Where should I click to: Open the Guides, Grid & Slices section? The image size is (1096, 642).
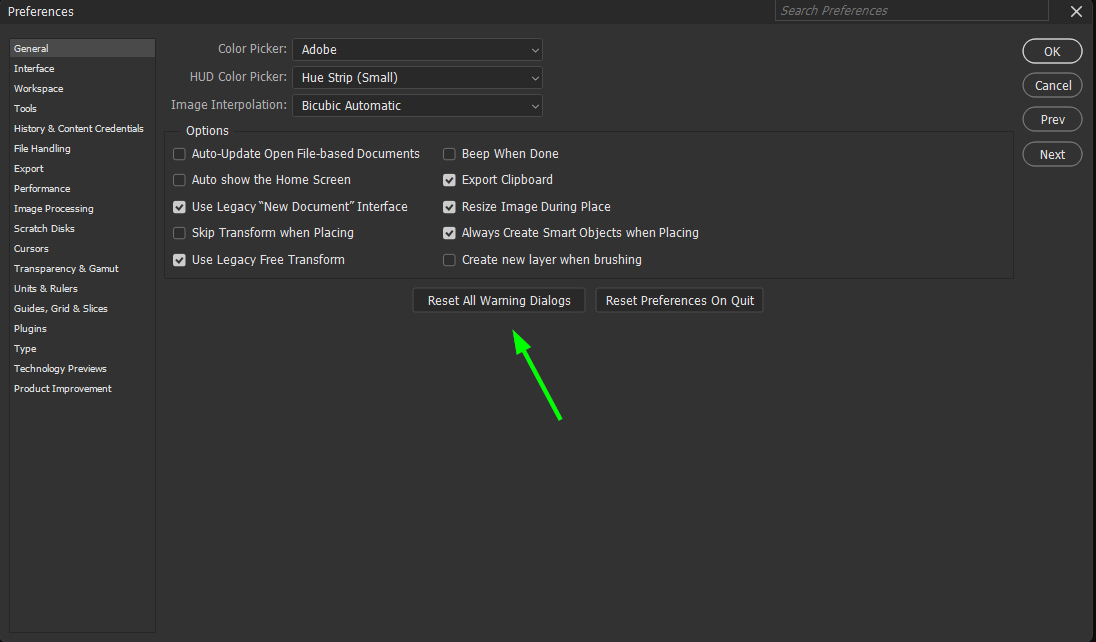(x=62, y=308)
